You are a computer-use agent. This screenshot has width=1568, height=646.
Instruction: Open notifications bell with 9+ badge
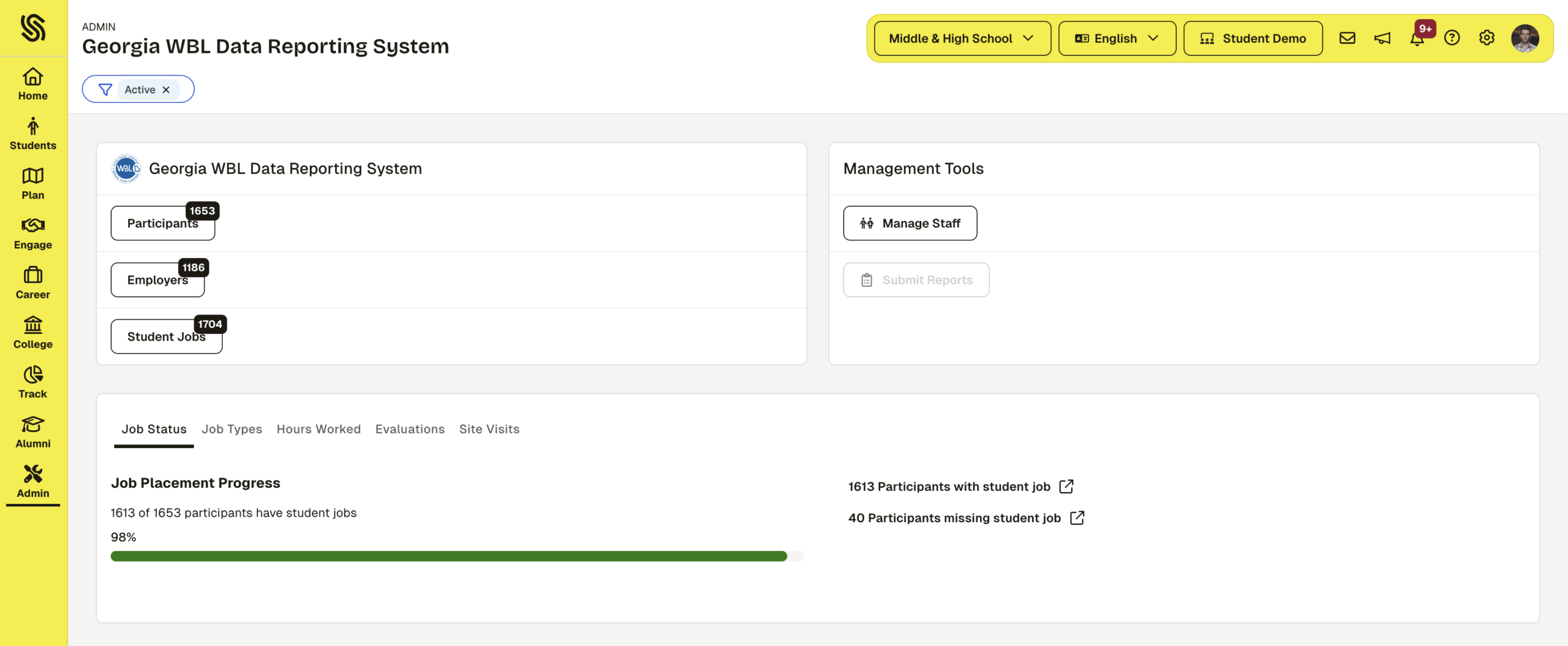pos(1417,39)
